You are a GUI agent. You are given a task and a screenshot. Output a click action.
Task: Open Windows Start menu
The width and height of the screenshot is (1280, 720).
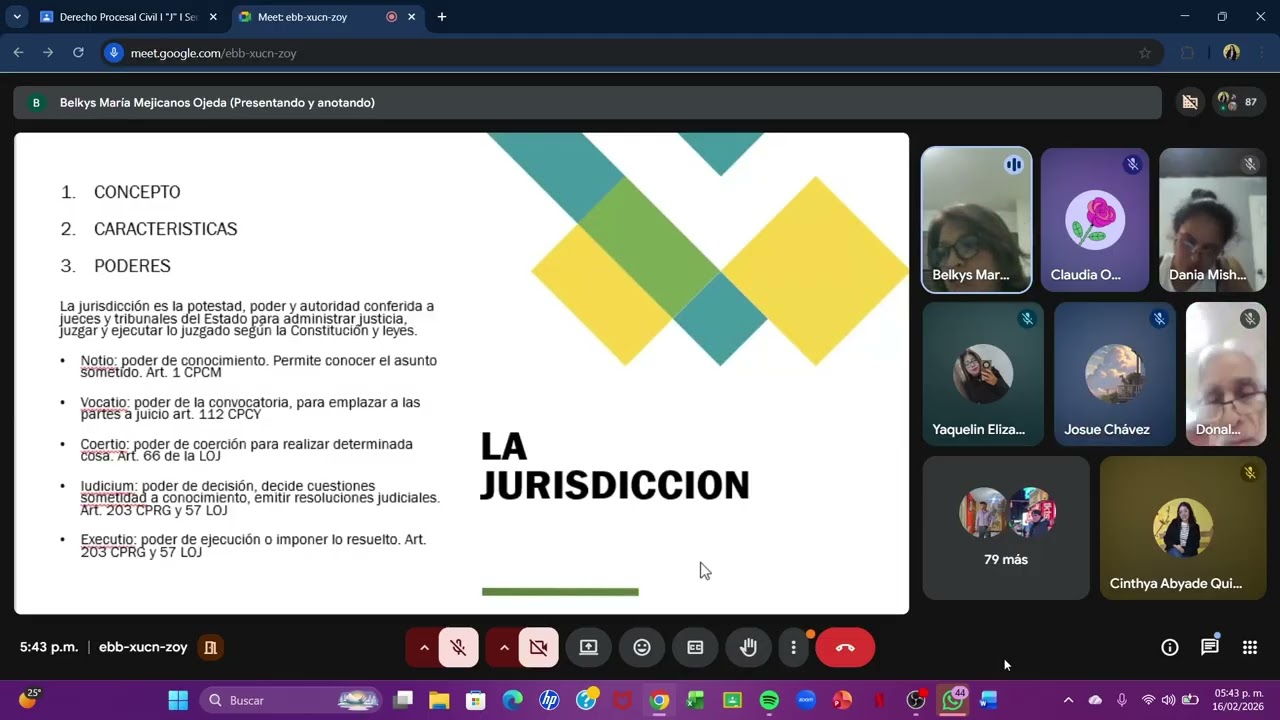178,700
